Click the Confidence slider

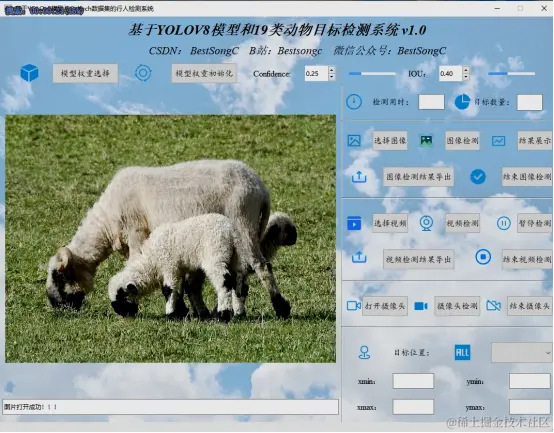[372, 73]
